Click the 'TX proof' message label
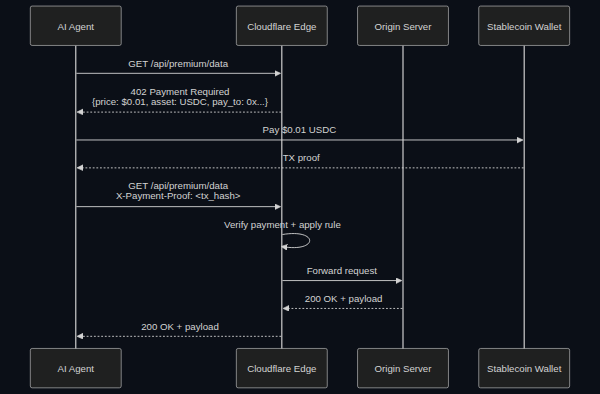This screenshot has height=394, width=600. [x=301, y=158]
